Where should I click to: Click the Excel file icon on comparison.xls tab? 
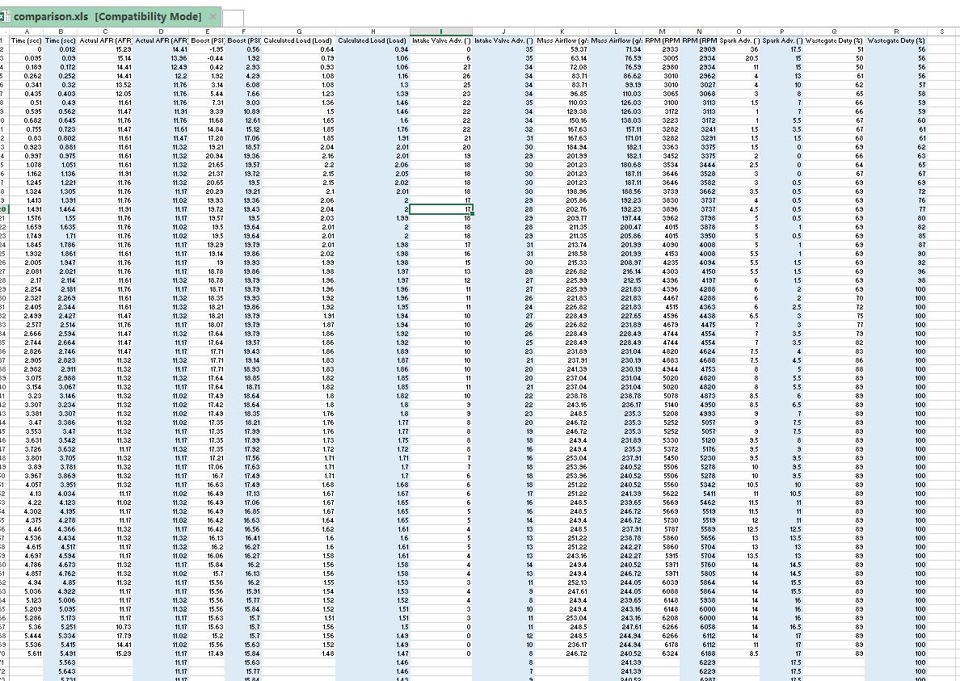[4, 17]
